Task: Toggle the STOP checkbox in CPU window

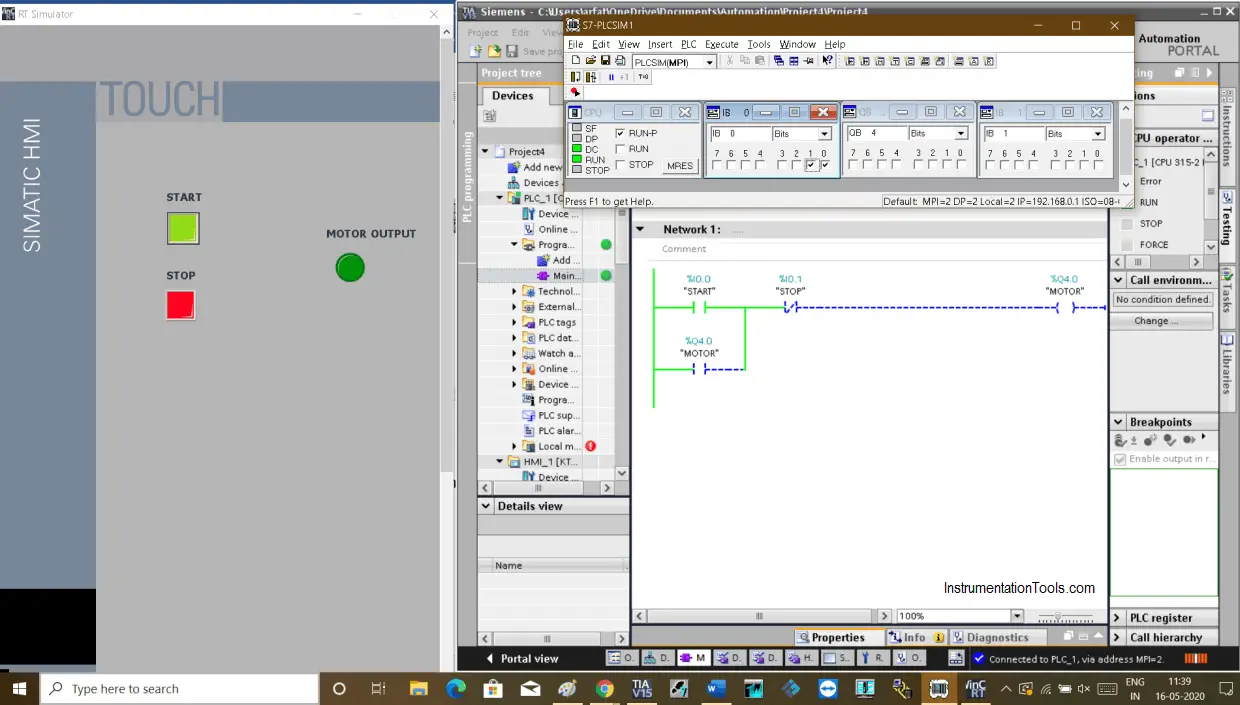Action: click(620, 165)
